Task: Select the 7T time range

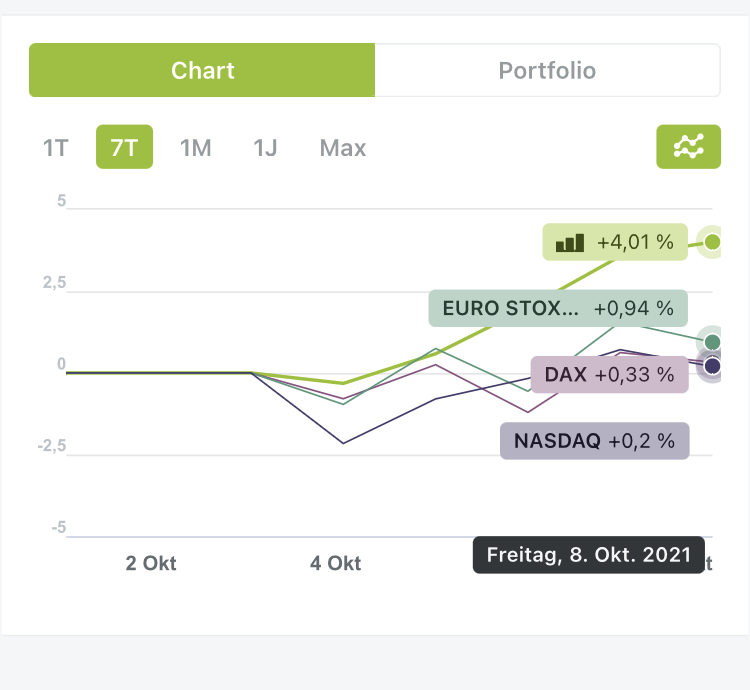Action: point(124,148)
